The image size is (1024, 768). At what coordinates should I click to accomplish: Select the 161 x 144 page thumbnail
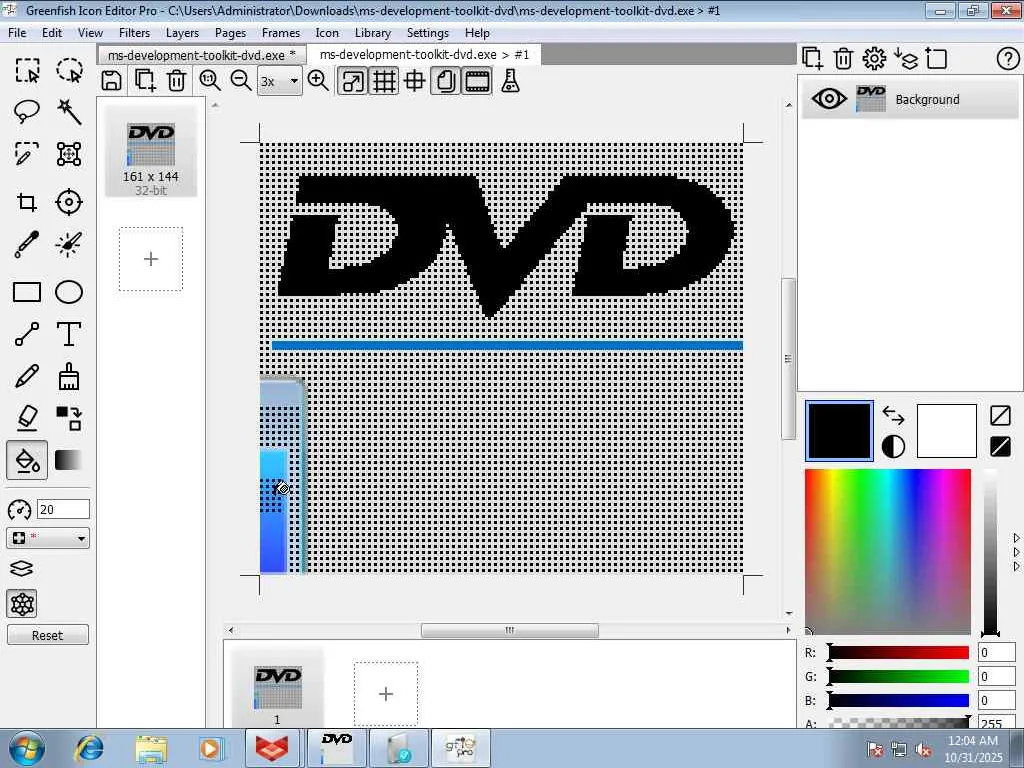pyautogui.click(x=151, y=152)
